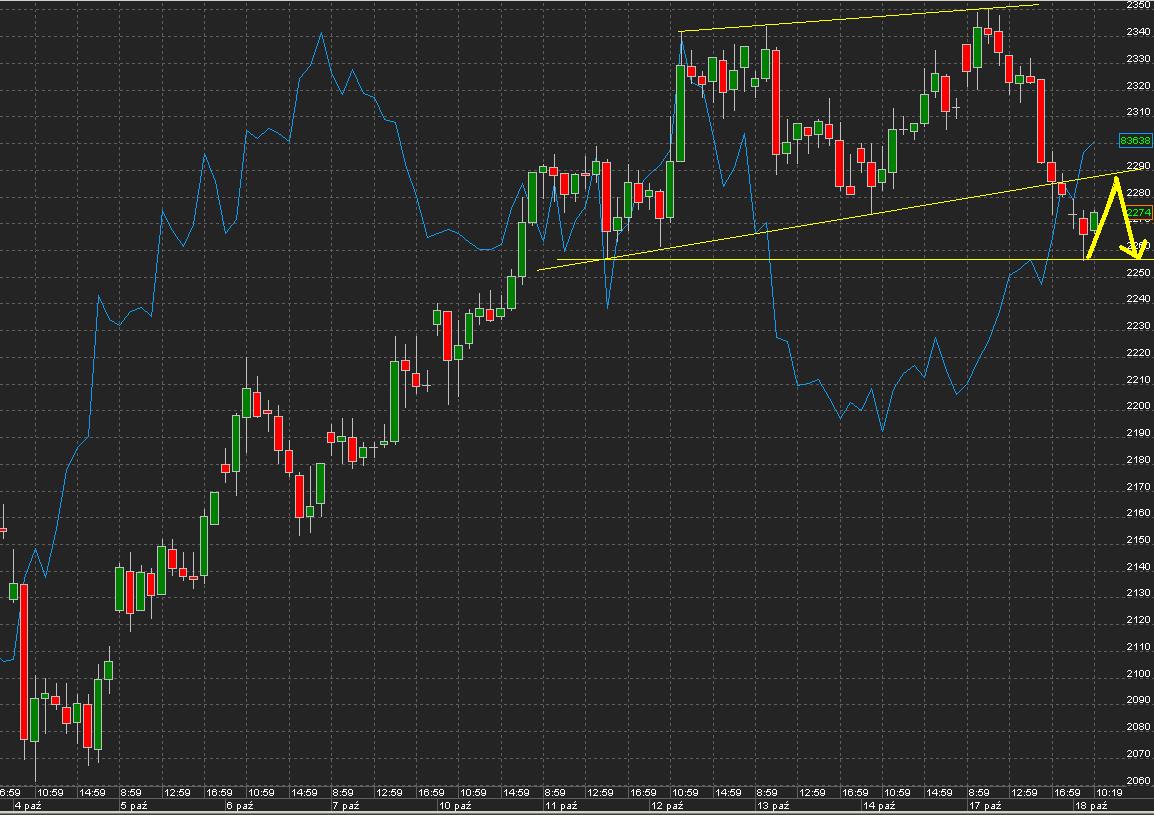
Task: Click the 2200 price axis label
Action: (1138, 406)
